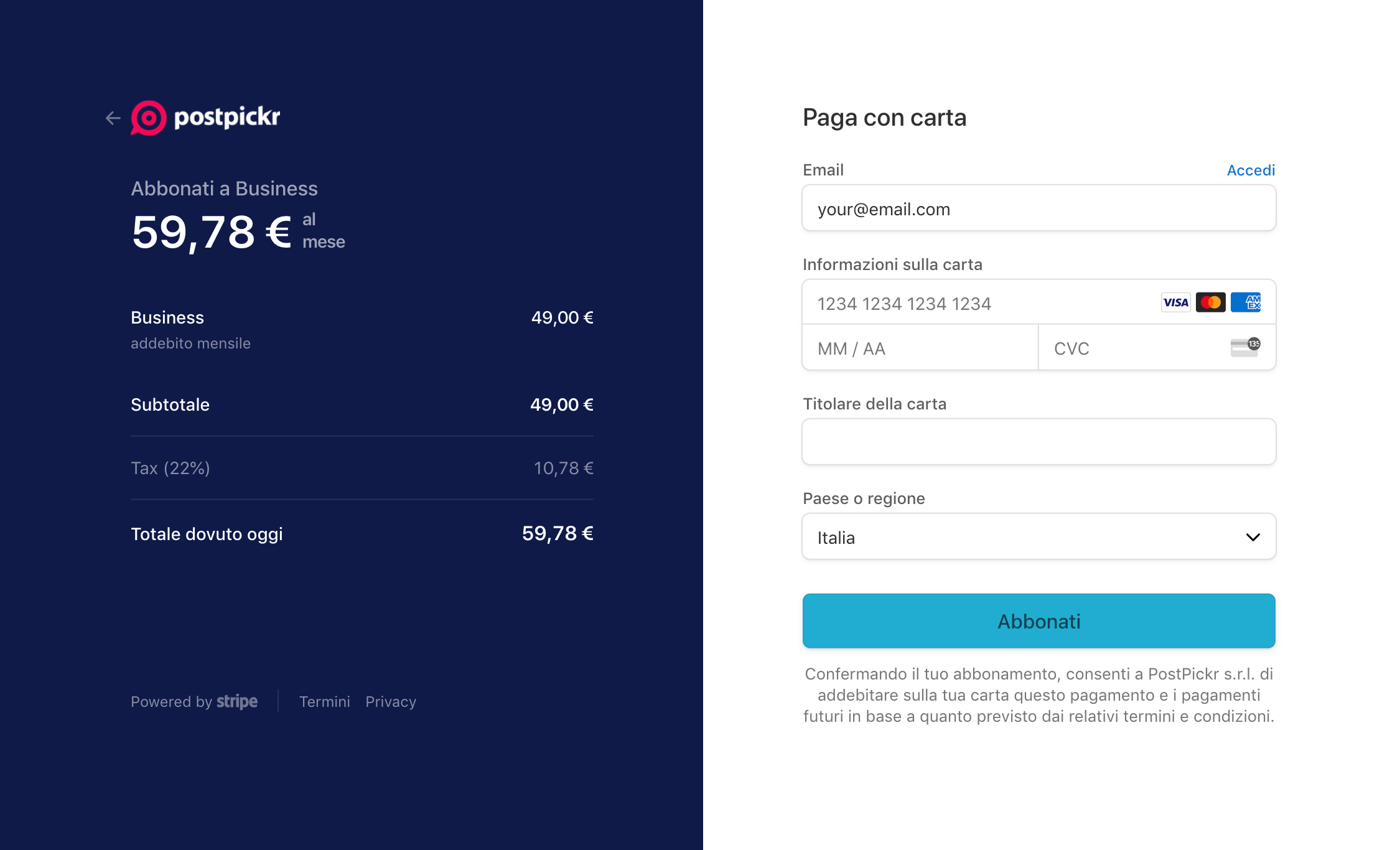Click the MM / AA expiry field
Image resolution: width=1400 pixels, height=850 pixels.
(x=920, y=348)
